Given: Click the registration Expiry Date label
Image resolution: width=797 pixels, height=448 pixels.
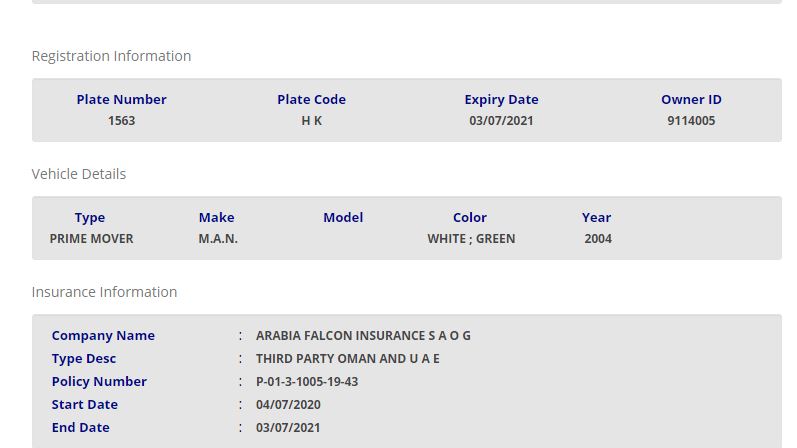Looking at the screenshot, I should (501, 99).
